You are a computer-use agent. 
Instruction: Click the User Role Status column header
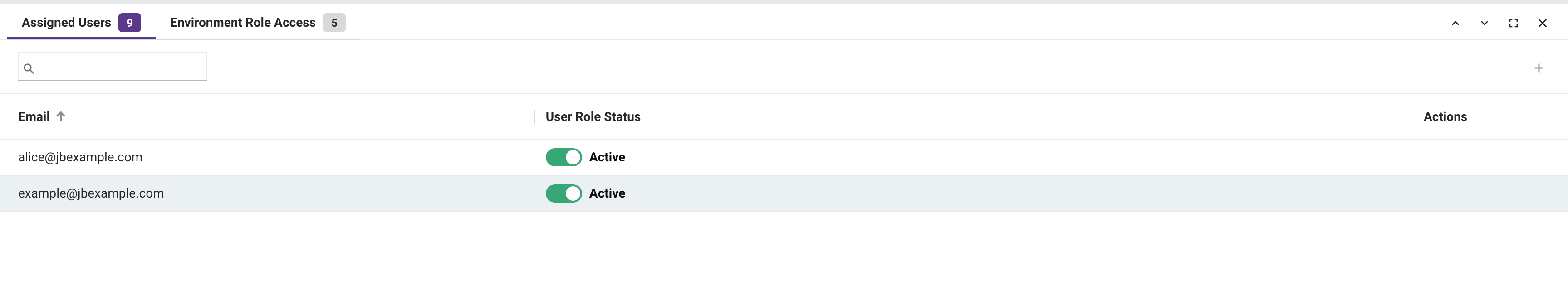[592, 117]
